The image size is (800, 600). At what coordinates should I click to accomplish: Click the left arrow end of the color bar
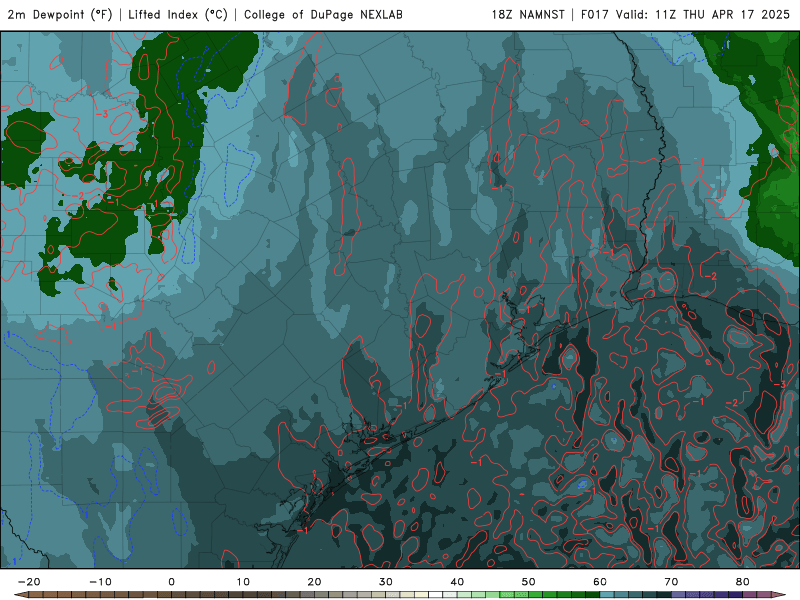(21, 595)
